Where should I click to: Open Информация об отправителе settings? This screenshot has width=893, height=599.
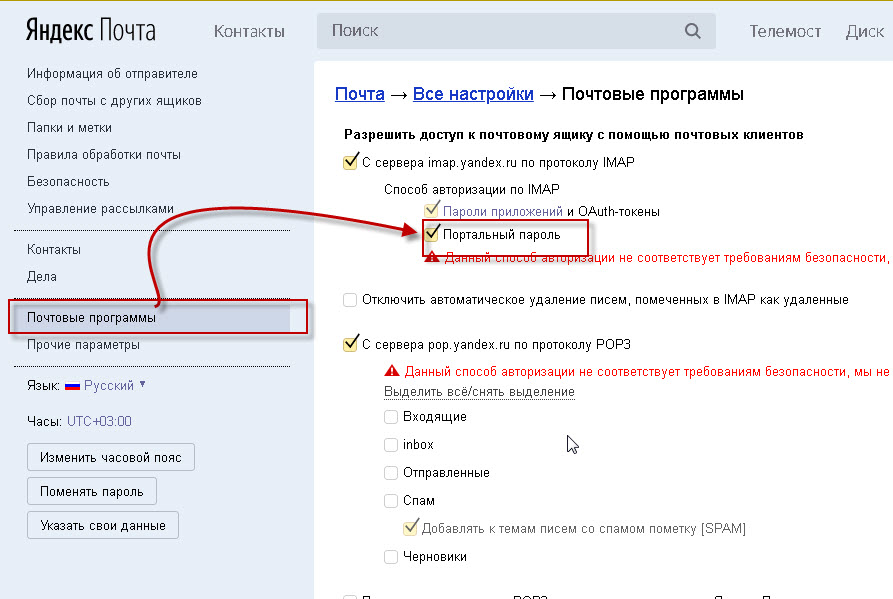[x=112, y=73]
